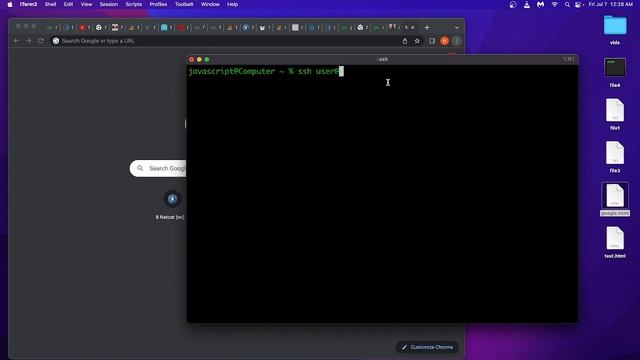
Task: Open Spotlight search in menu bar
Action: coord(567,4)
